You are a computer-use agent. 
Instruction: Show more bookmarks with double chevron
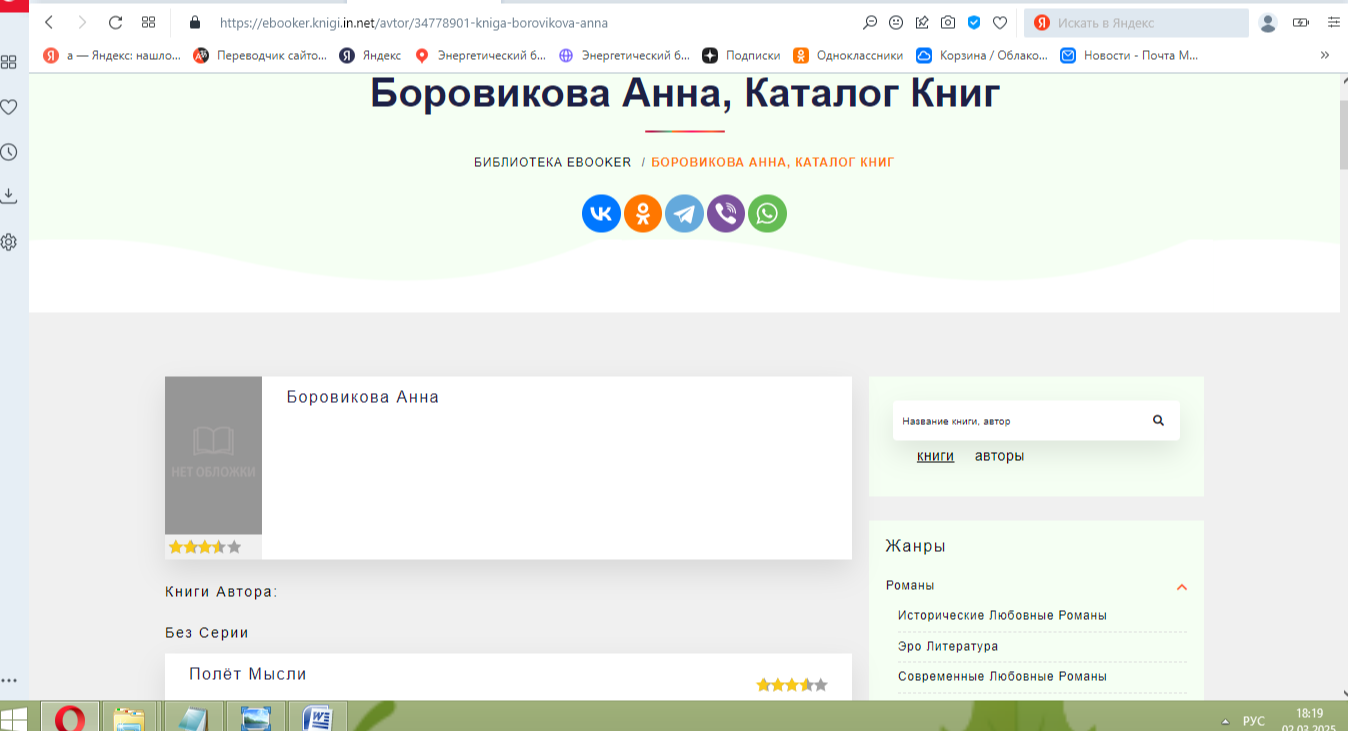[1325, 55]
